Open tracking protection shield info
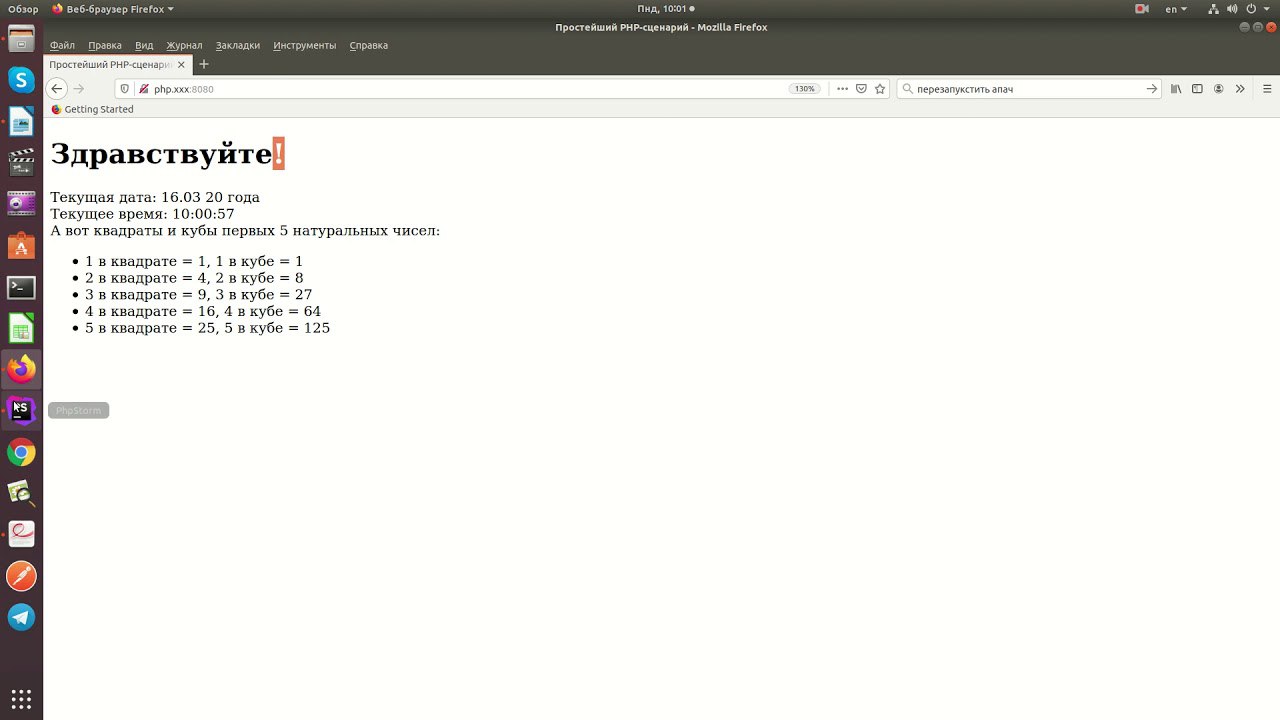Screen dimensions: 1280x720 point(125,89)
